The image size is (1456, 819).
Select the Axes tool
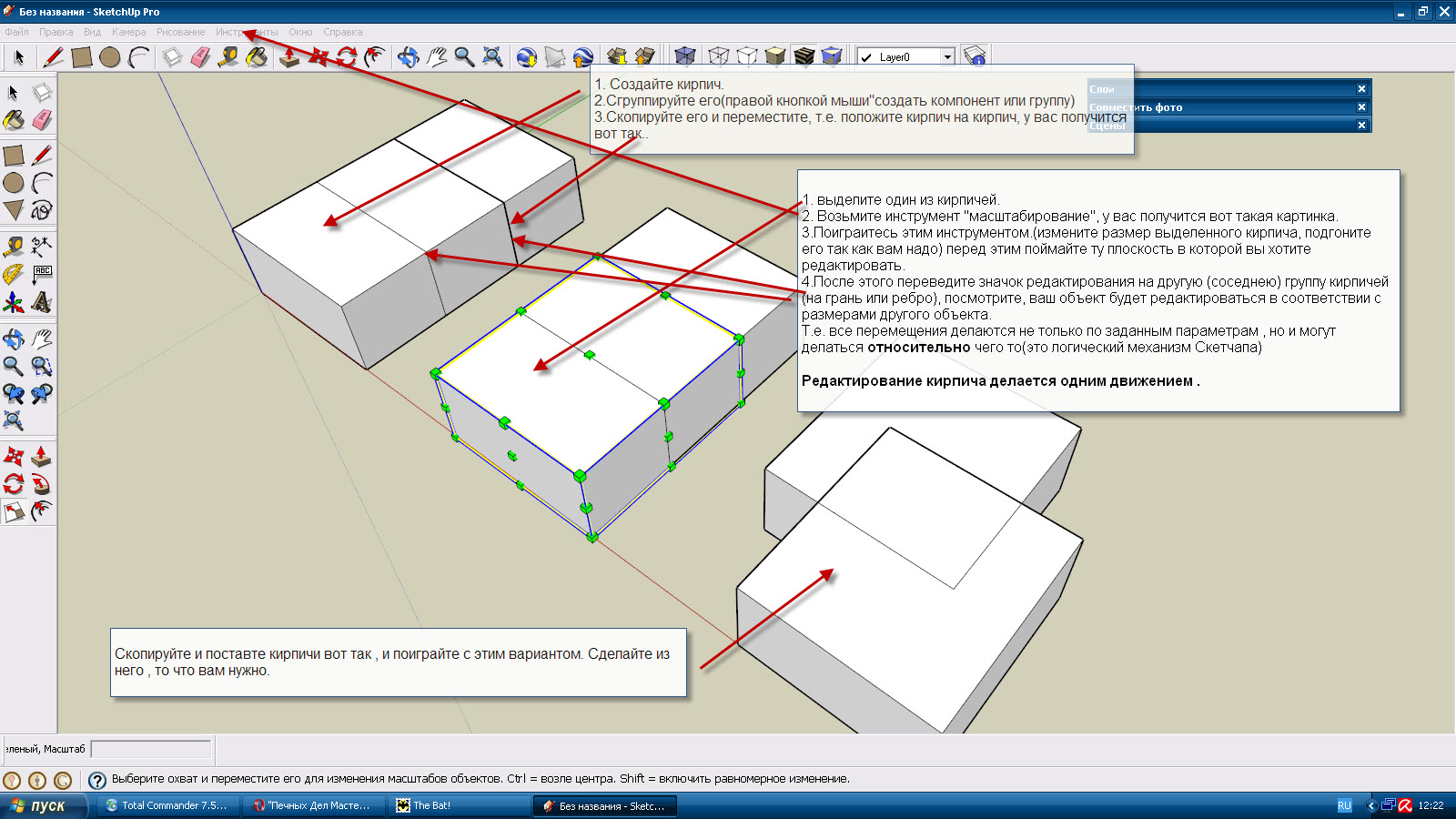pos(13,302)
